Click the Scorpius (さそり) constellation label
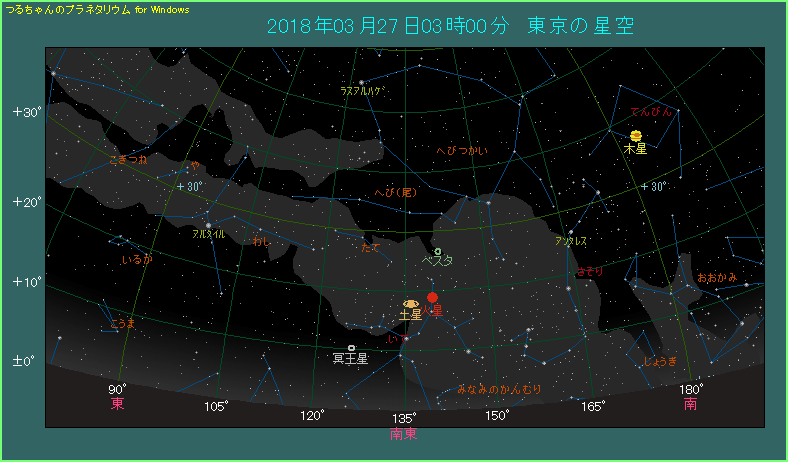This screenshot has width=788, height=462. [590, 271]
